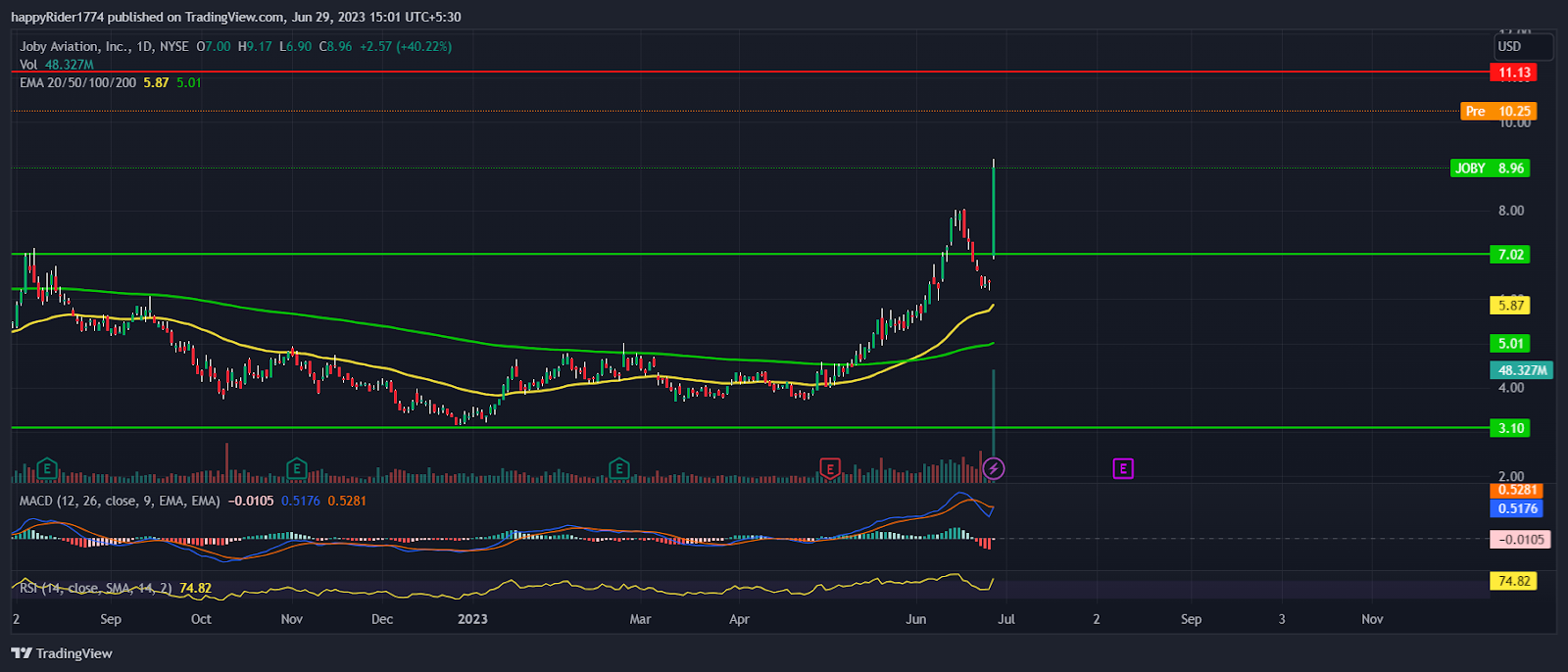Image resolution: width=1568 pixels, height=672 pixels.
Task: Click the Jul label on time axis
Action: [1005, 619]
